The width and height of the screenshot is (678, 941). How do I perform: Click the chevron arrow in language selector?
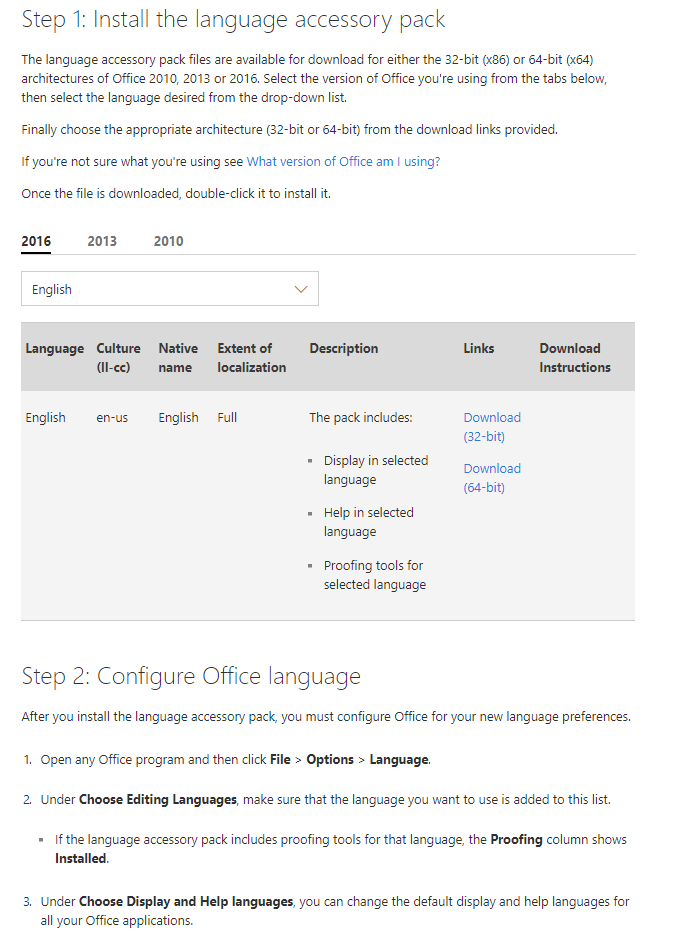coord(301,289)
